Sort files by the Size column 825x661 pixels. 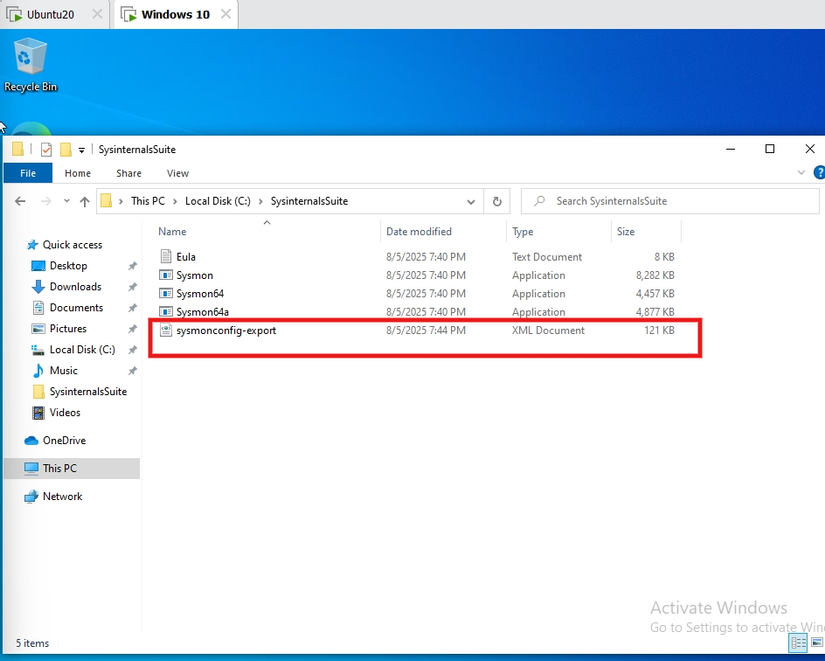pos(626,232)
